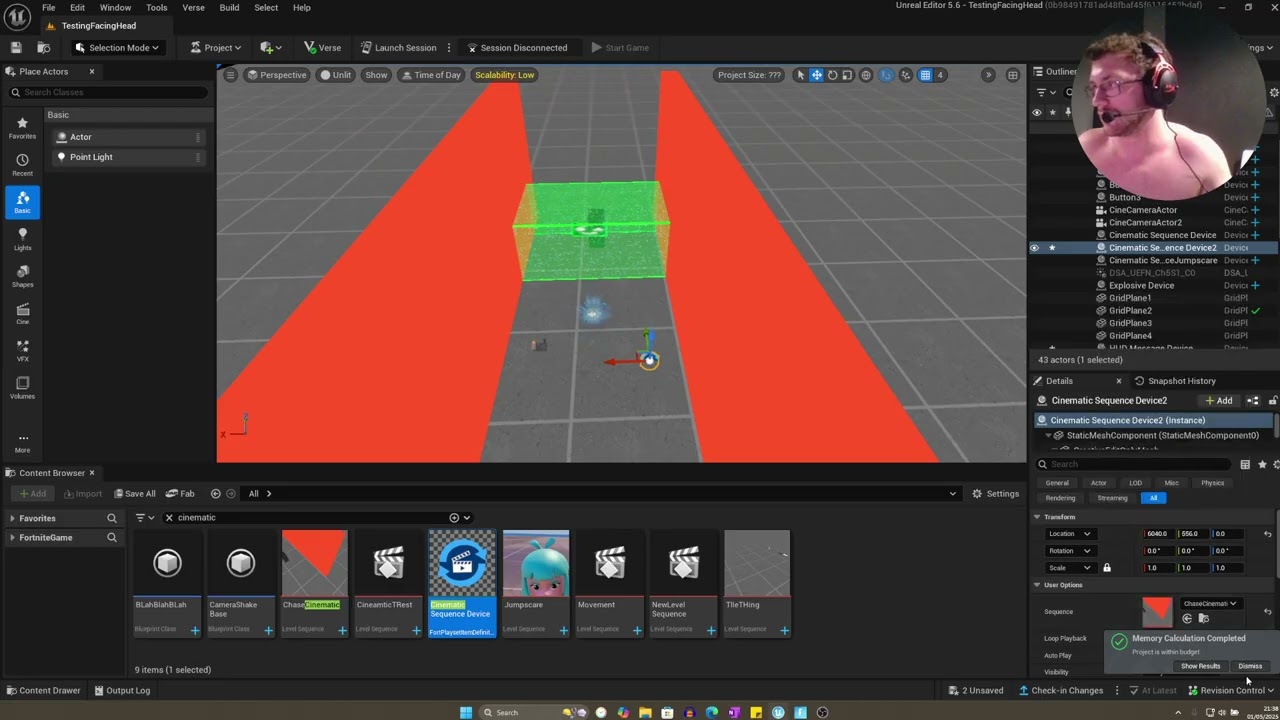Collapse the User Options section
The image size is (1280, 720).
pyautogui.click(x=1037, y=585)
